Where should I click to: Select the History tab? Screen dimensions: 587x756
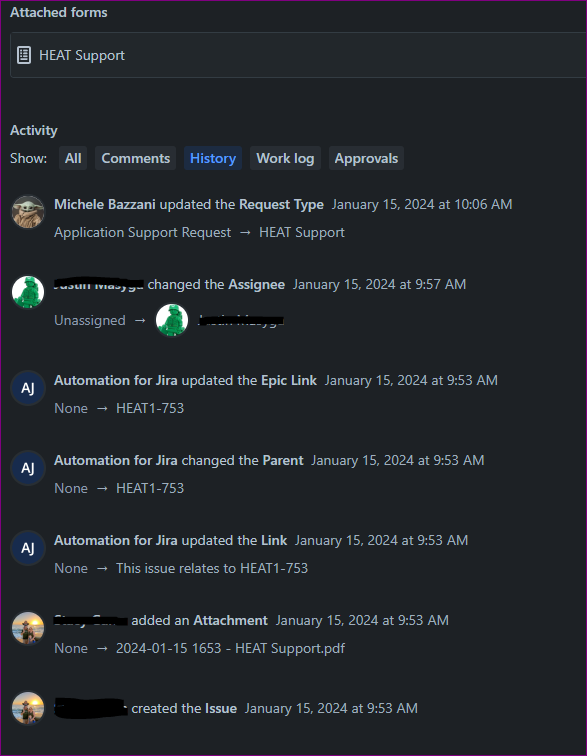pos(213,158)
